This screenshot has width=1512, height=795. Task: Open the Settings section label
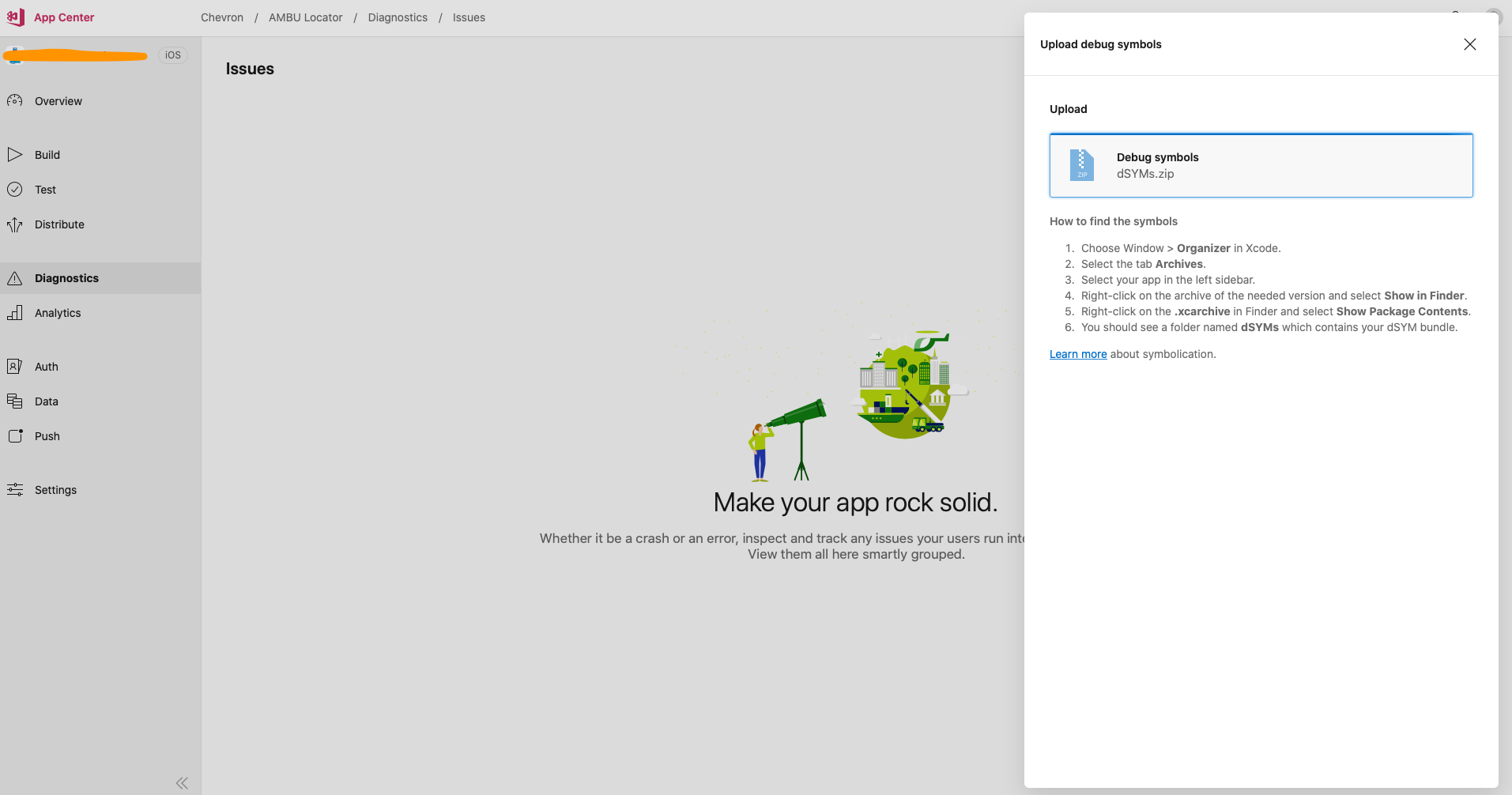pyautogui.click(x=56, y=490)
